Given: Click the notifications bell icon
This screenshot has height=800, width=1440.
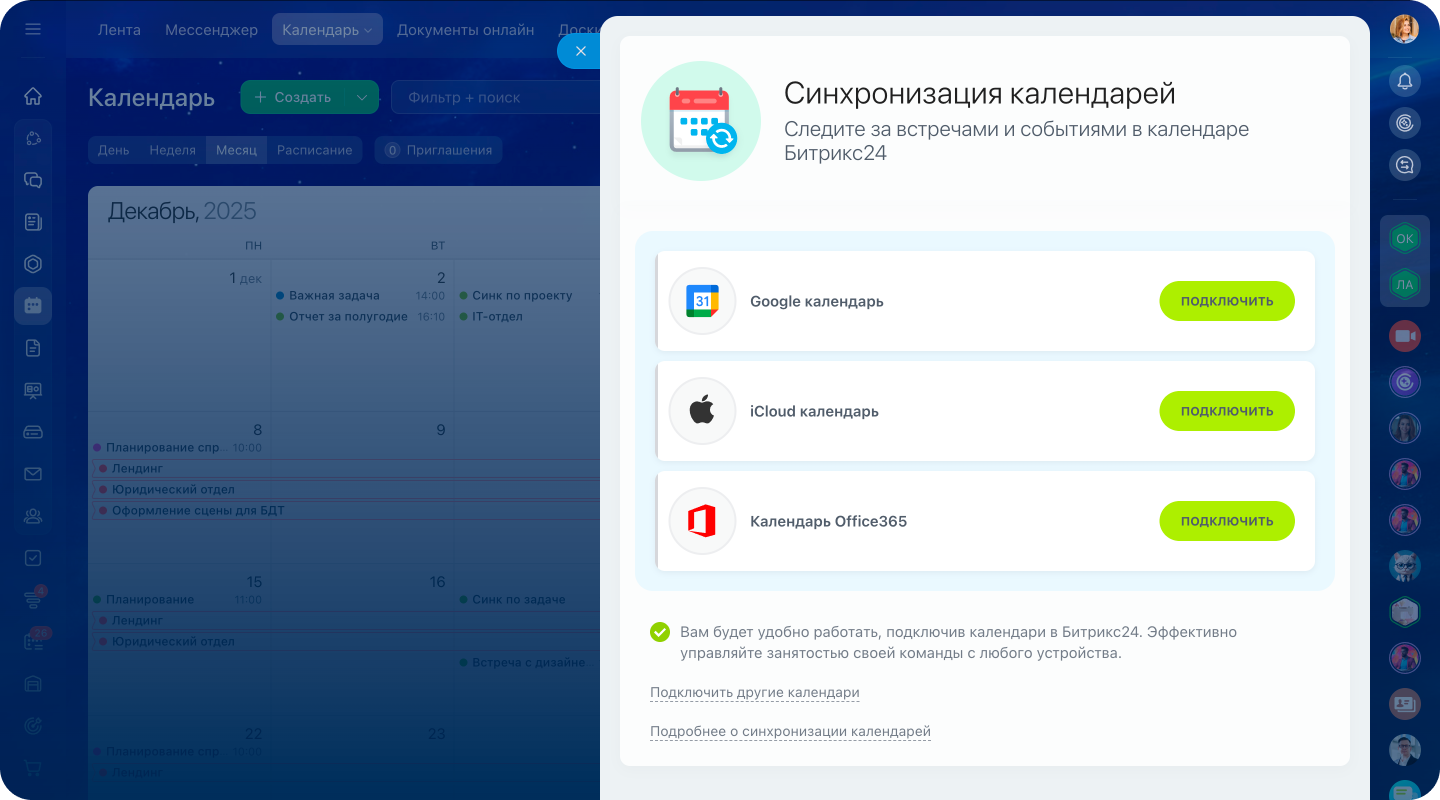Looking at the screenshot, I should click(1405, 81).
